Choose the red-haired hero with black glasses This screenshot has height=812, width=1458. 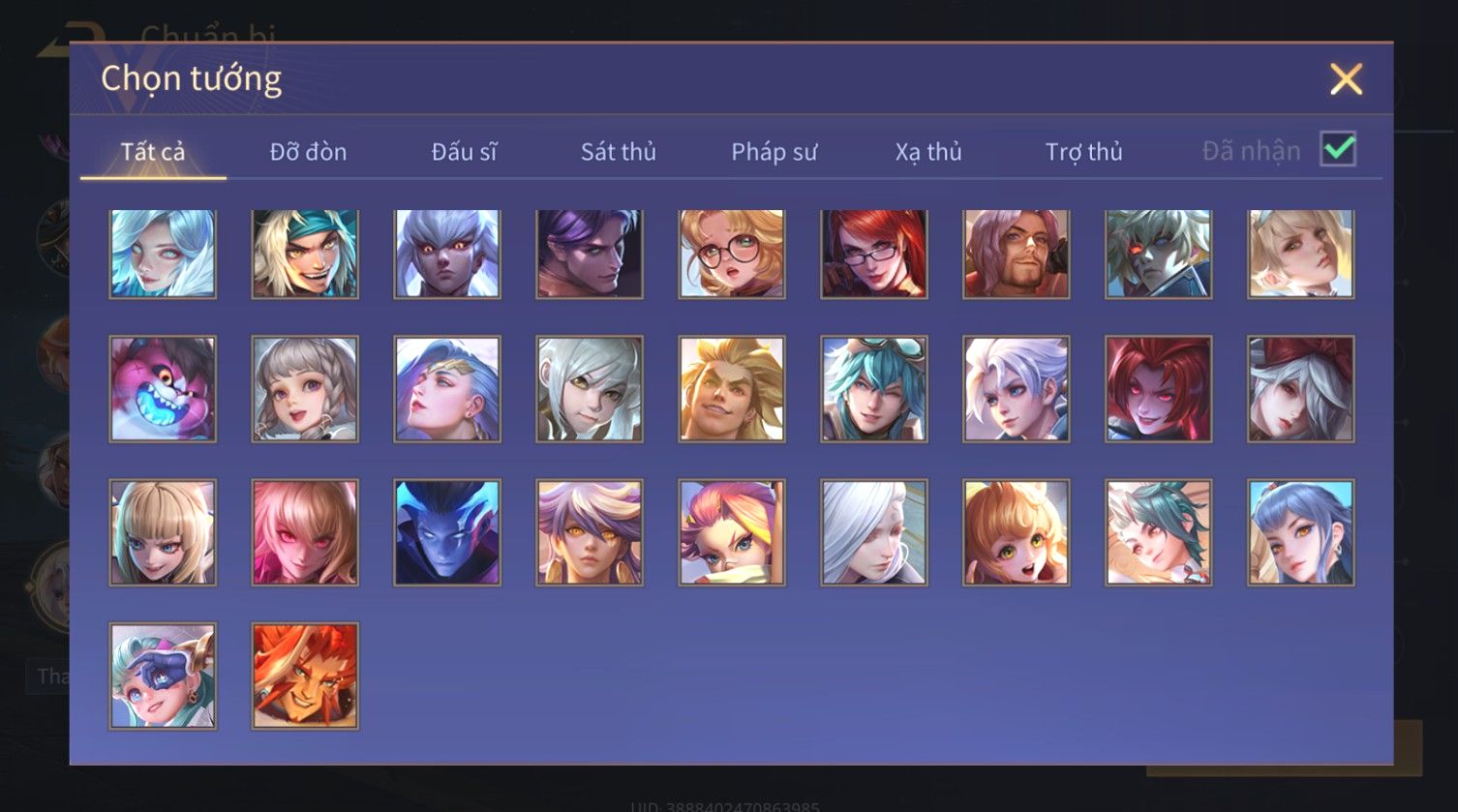point(874,254)
